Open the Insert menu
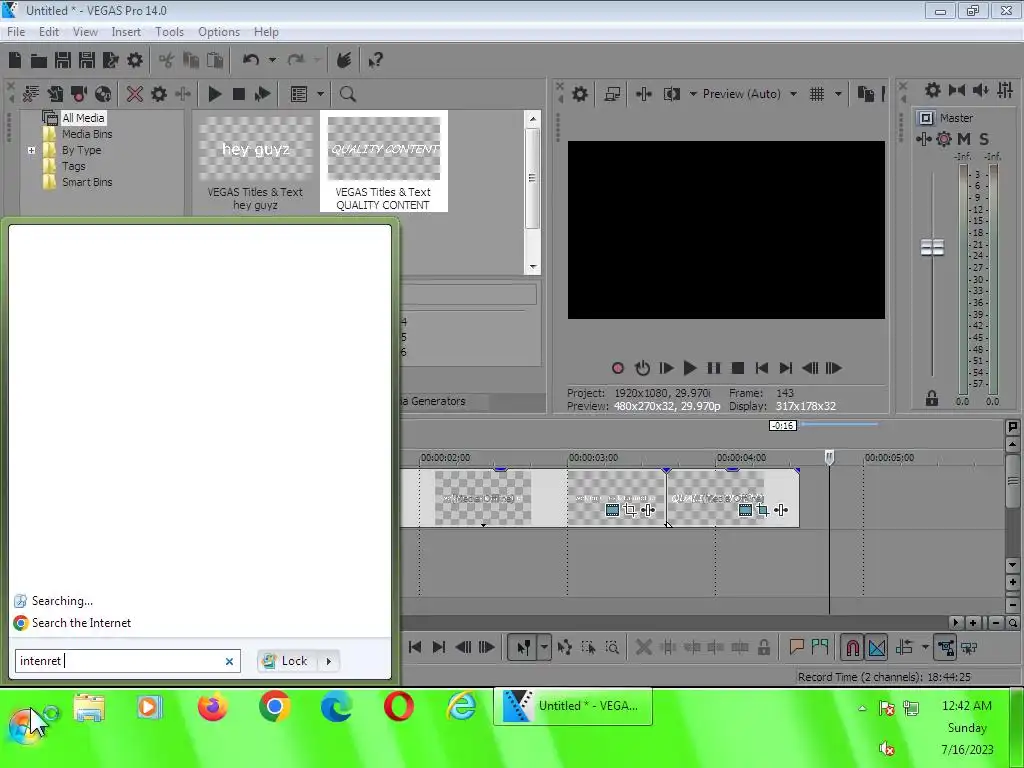 point(126,31)
